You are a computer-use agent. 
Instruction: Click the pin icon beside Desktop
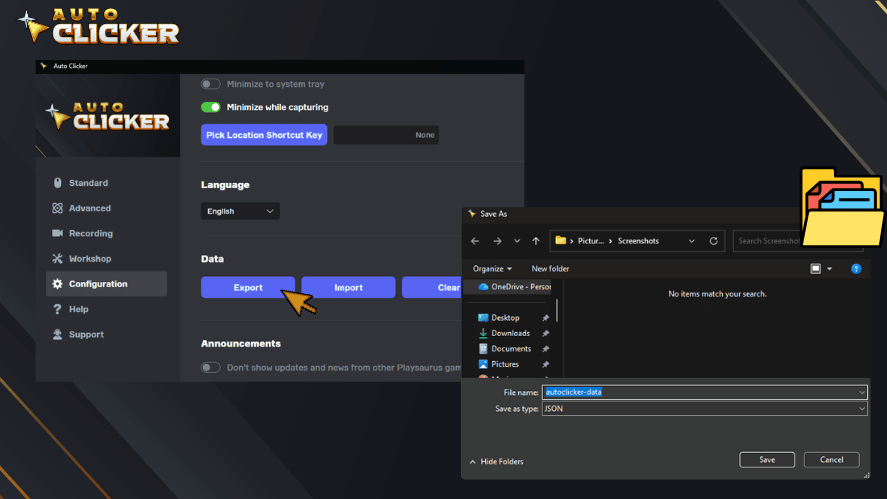click(545, 318)
